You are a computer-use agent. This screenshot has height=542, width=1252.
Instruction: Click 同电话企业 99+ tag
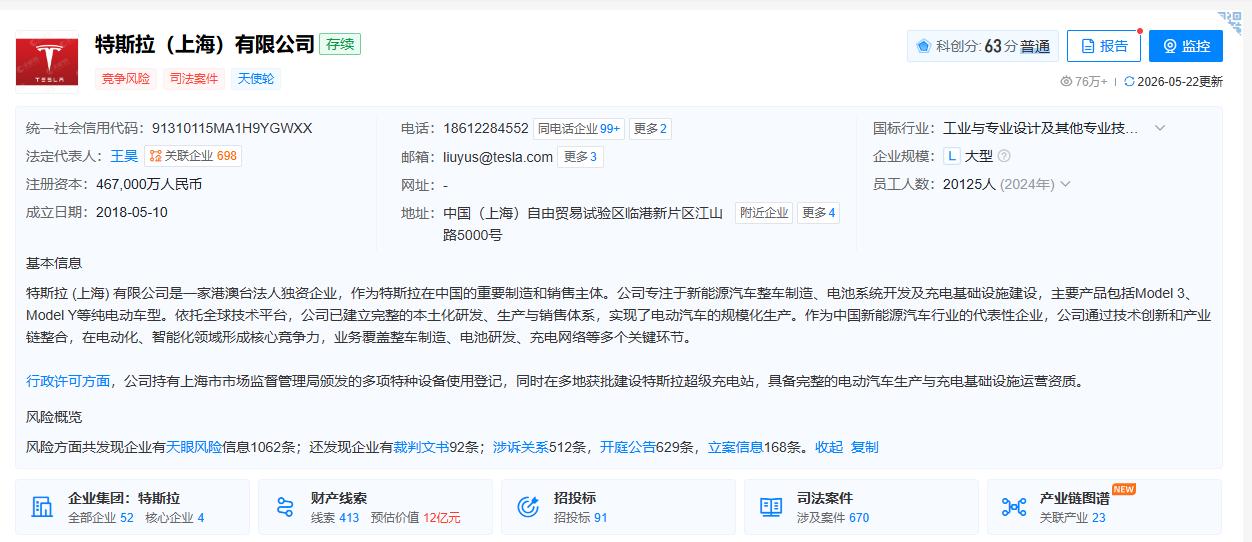tap(579, 128)
